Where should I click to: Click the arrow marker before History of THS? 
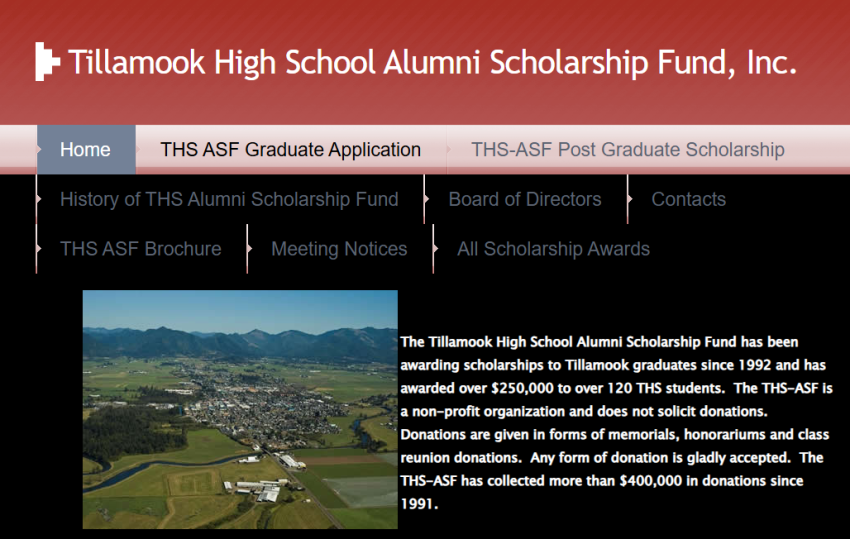[x=38, y=199]
